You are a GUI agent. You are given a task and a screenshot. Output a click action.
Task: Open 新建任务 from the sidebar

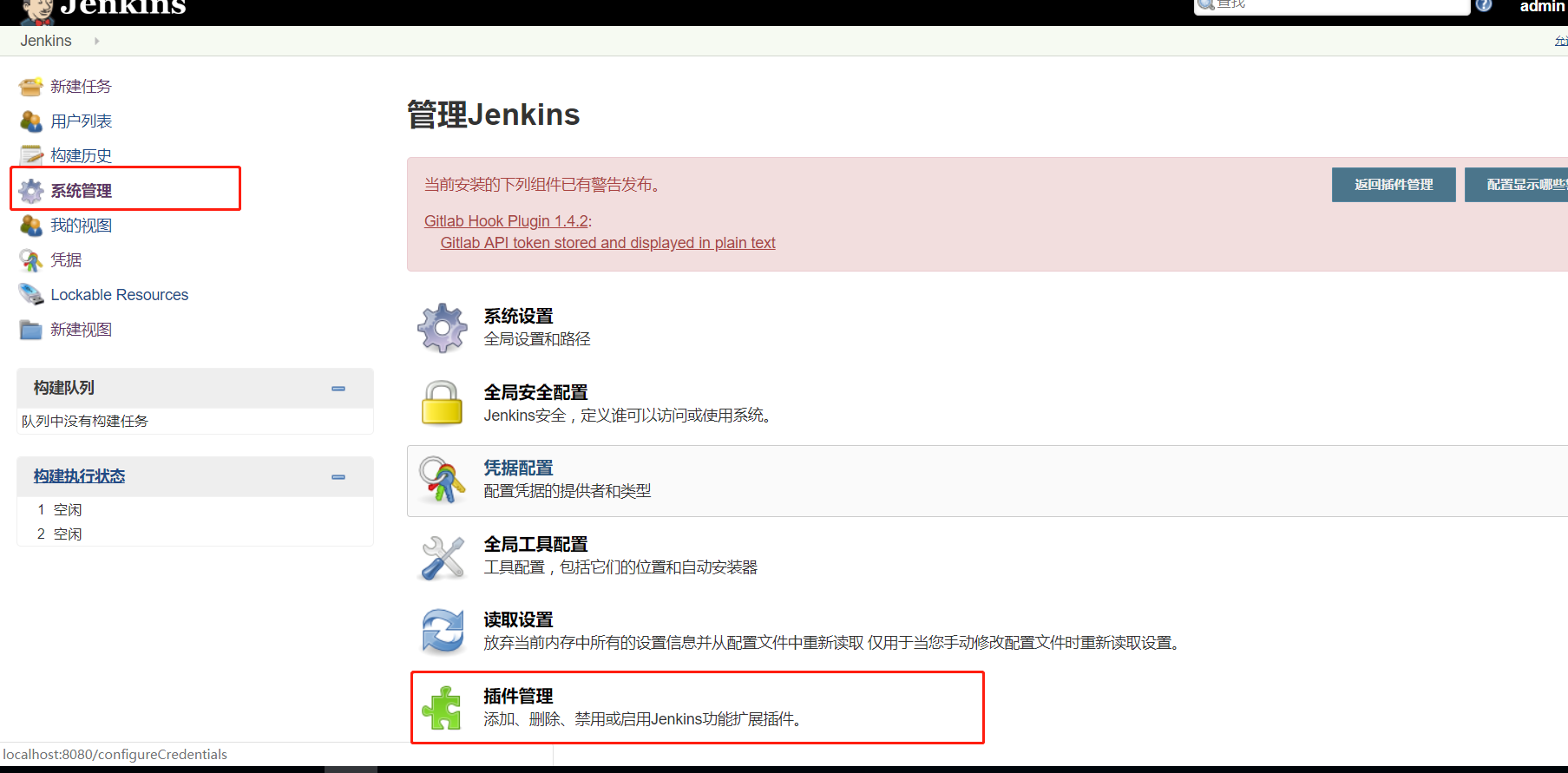81,86
